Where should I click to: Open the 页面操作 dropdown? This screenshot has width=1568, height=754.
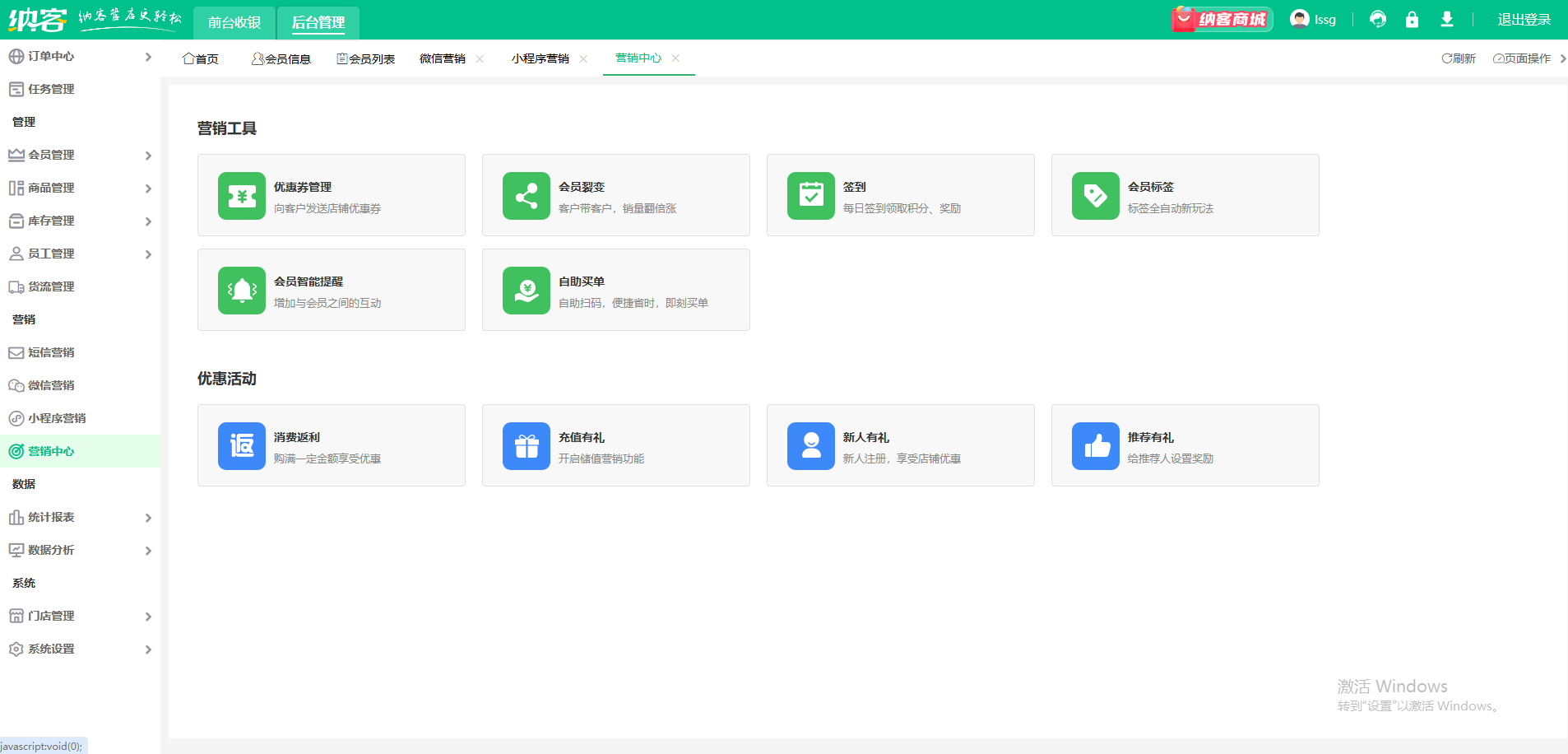click(x=1522, y=58)
